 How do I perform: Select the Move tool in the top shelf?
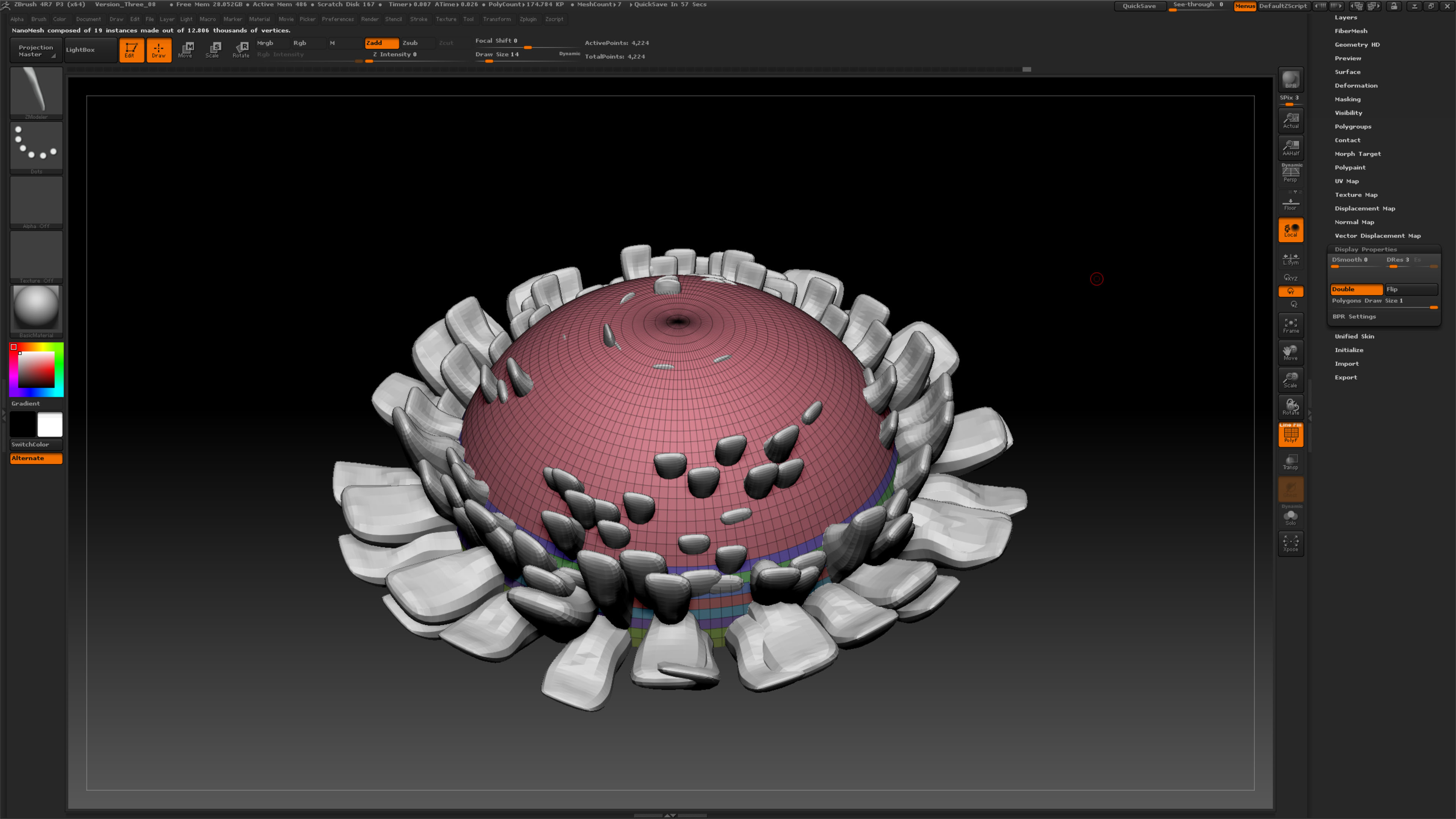tap(185, 50)
